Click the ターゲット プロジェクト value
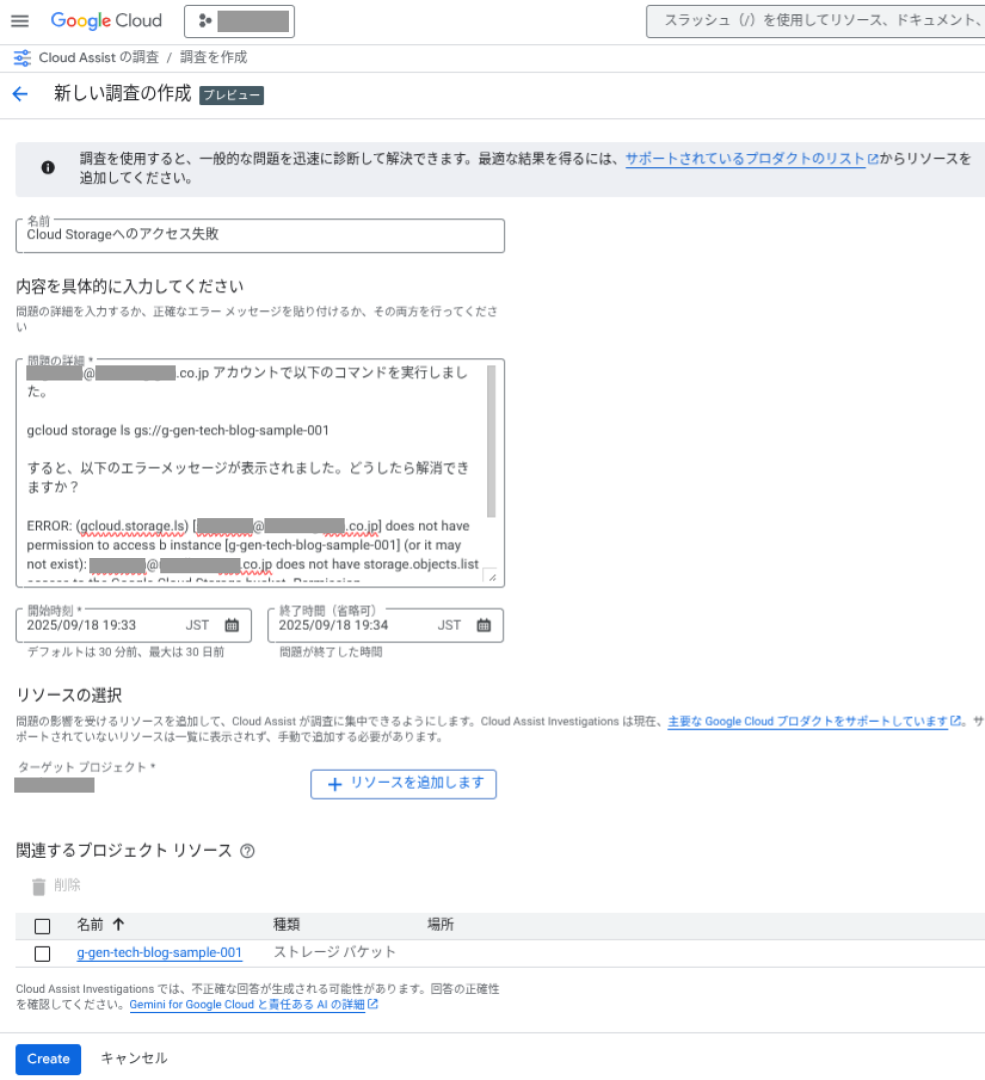The image size is (985, 1080). tap(54, 785)
